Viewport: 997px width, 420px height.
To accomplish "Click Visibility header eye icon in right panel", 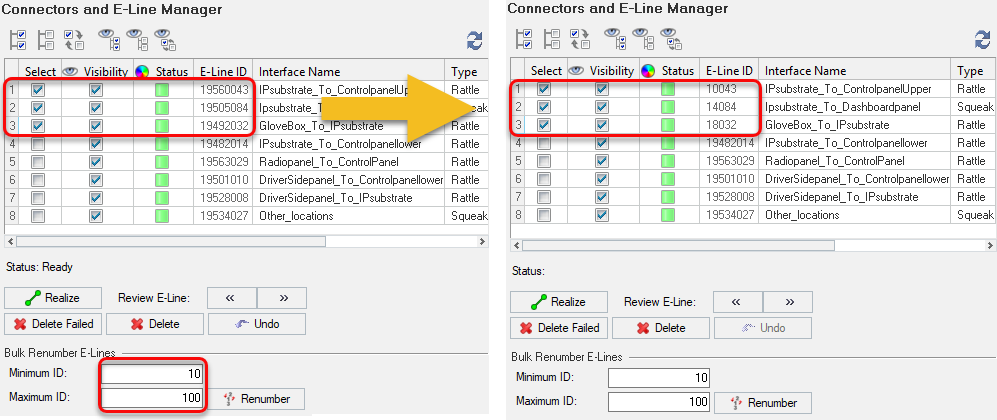I will pyautogui.click(x=576, y=71).
